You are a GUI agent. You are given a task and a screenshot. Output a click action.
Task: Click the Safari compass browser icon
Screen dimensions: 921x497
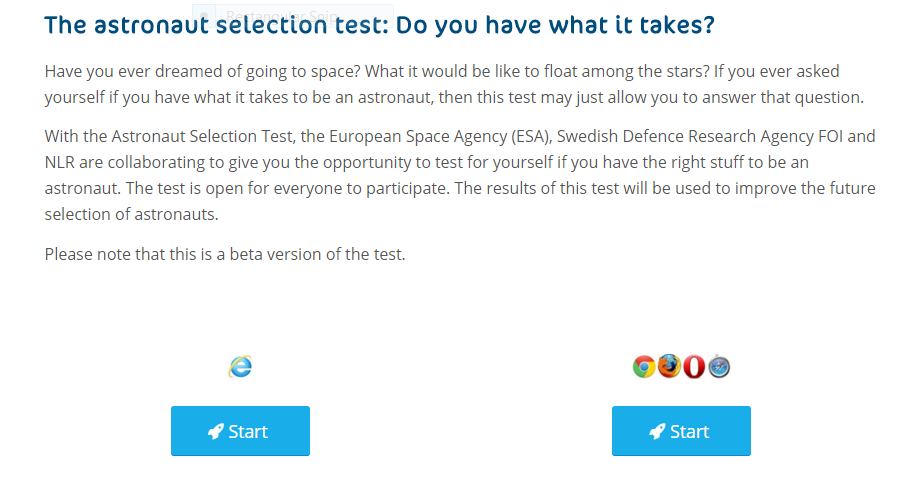click(720, 367)
